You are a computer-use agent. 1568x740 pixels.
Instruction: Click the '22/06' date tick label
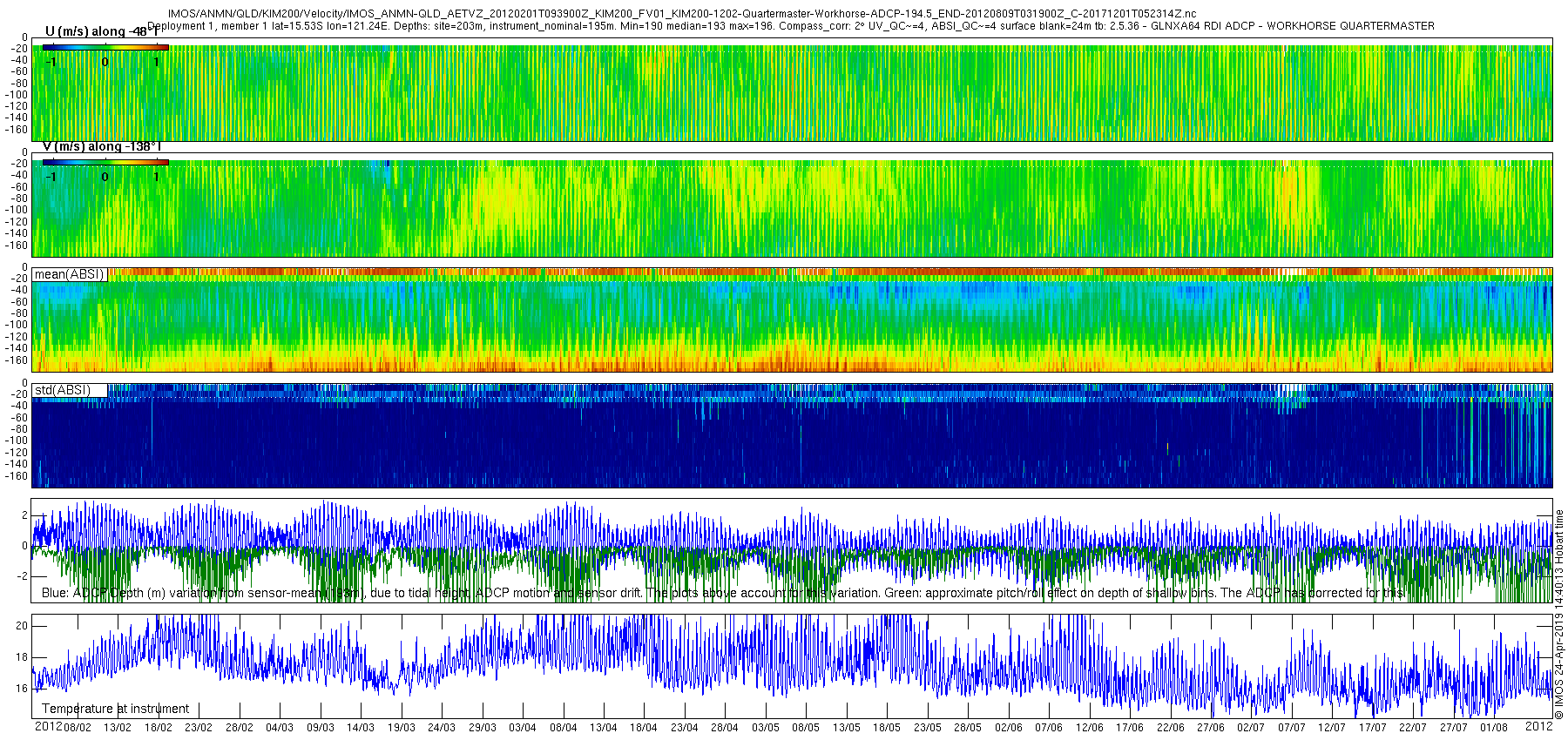coord(1171,728)
